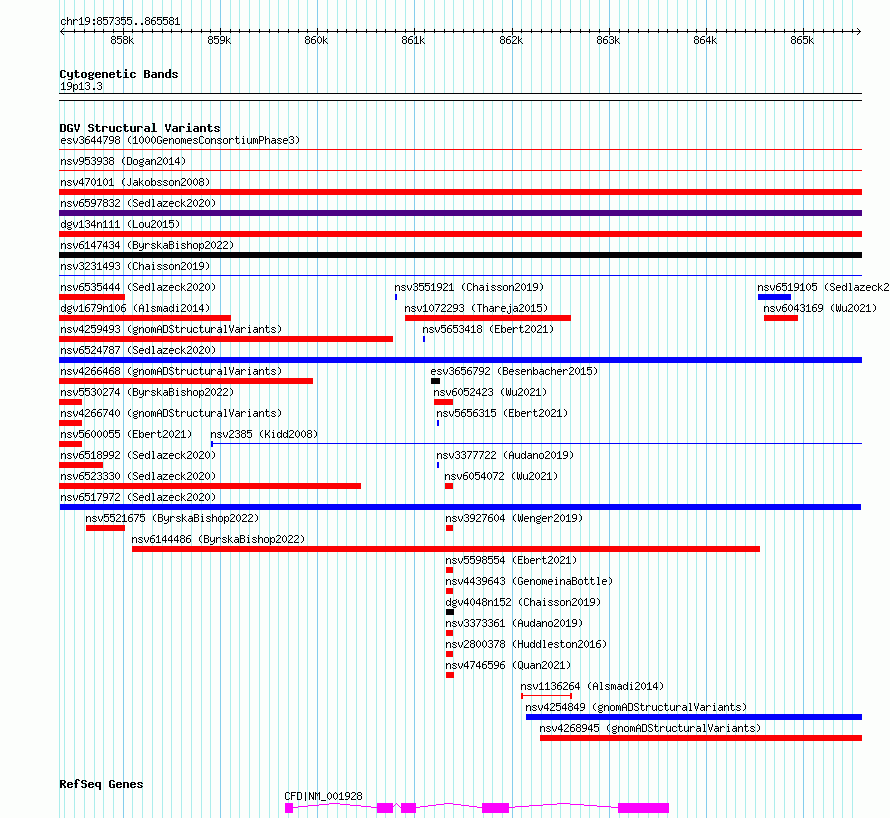Click the blue nsv4254849 gnomAD bar
Image resolution: width=890 pixels, height=818 pixels.
(x=694, y=717)
